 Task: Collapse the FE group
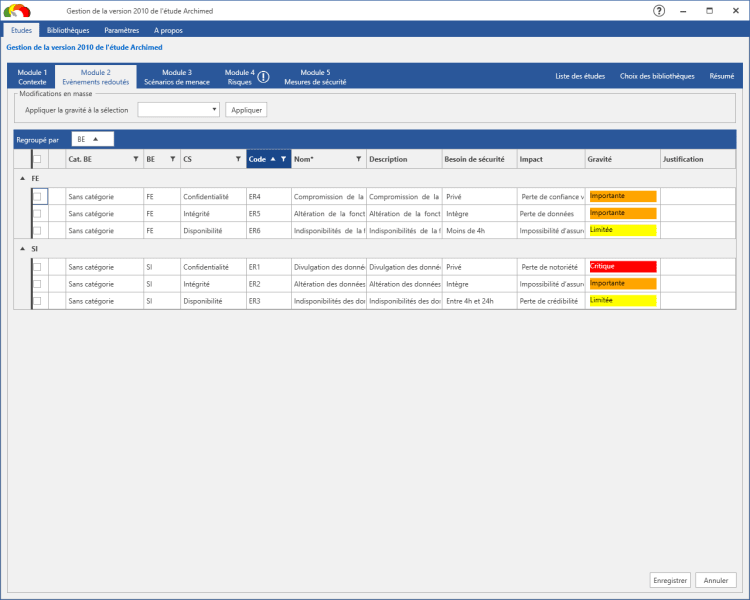[x=22, y=178]
